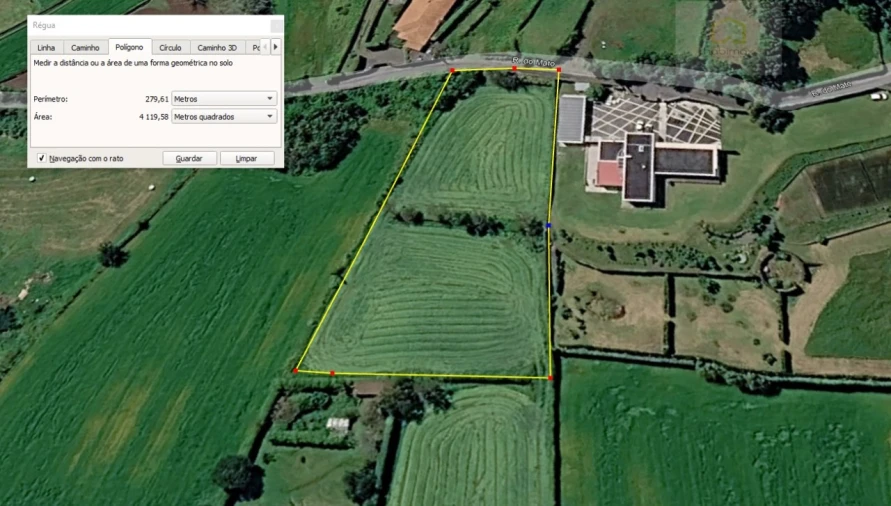Close the Régua dialog
This screenshot has height=506, width=891.
point(276,25)
